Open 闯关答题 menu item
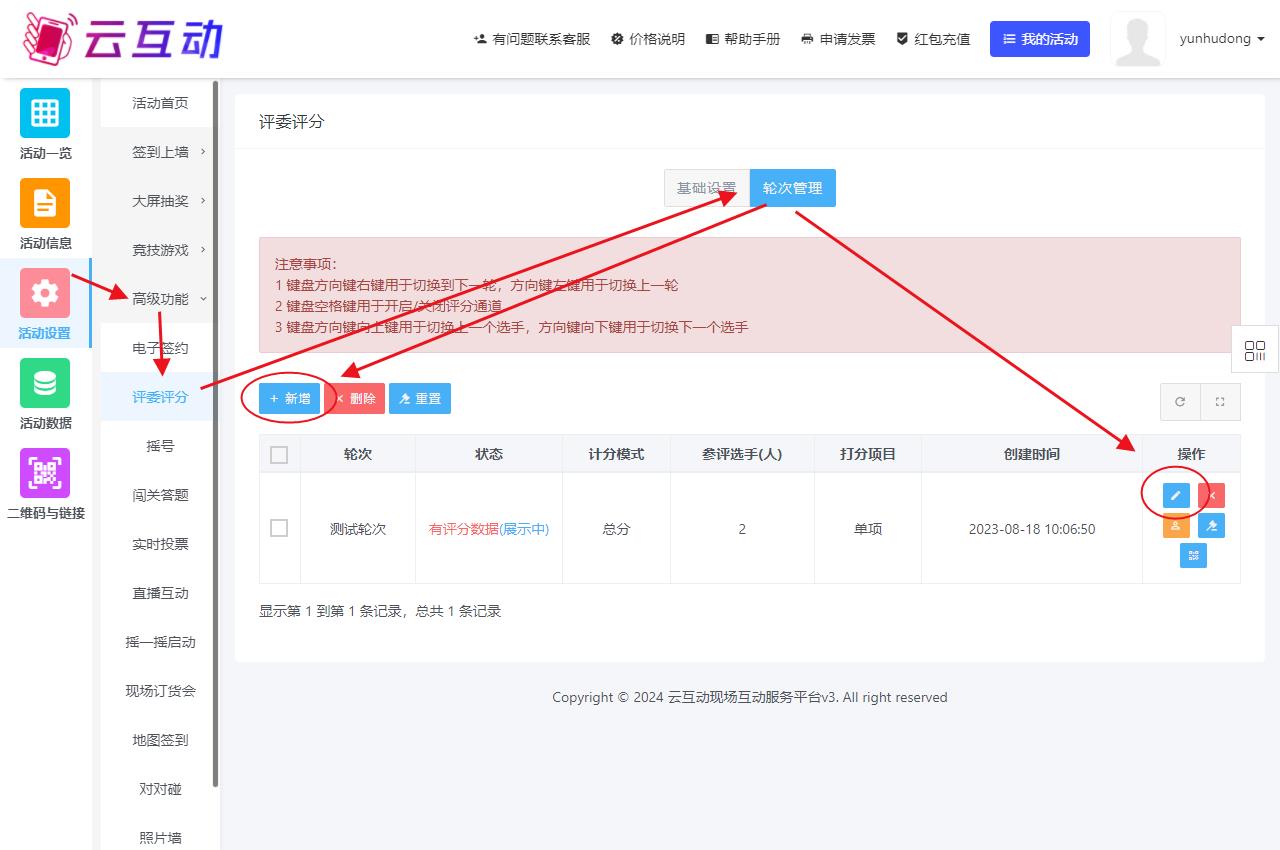The height and width of the screenshot is (850, 1280). pyautogui.click(x=159, y=495)
